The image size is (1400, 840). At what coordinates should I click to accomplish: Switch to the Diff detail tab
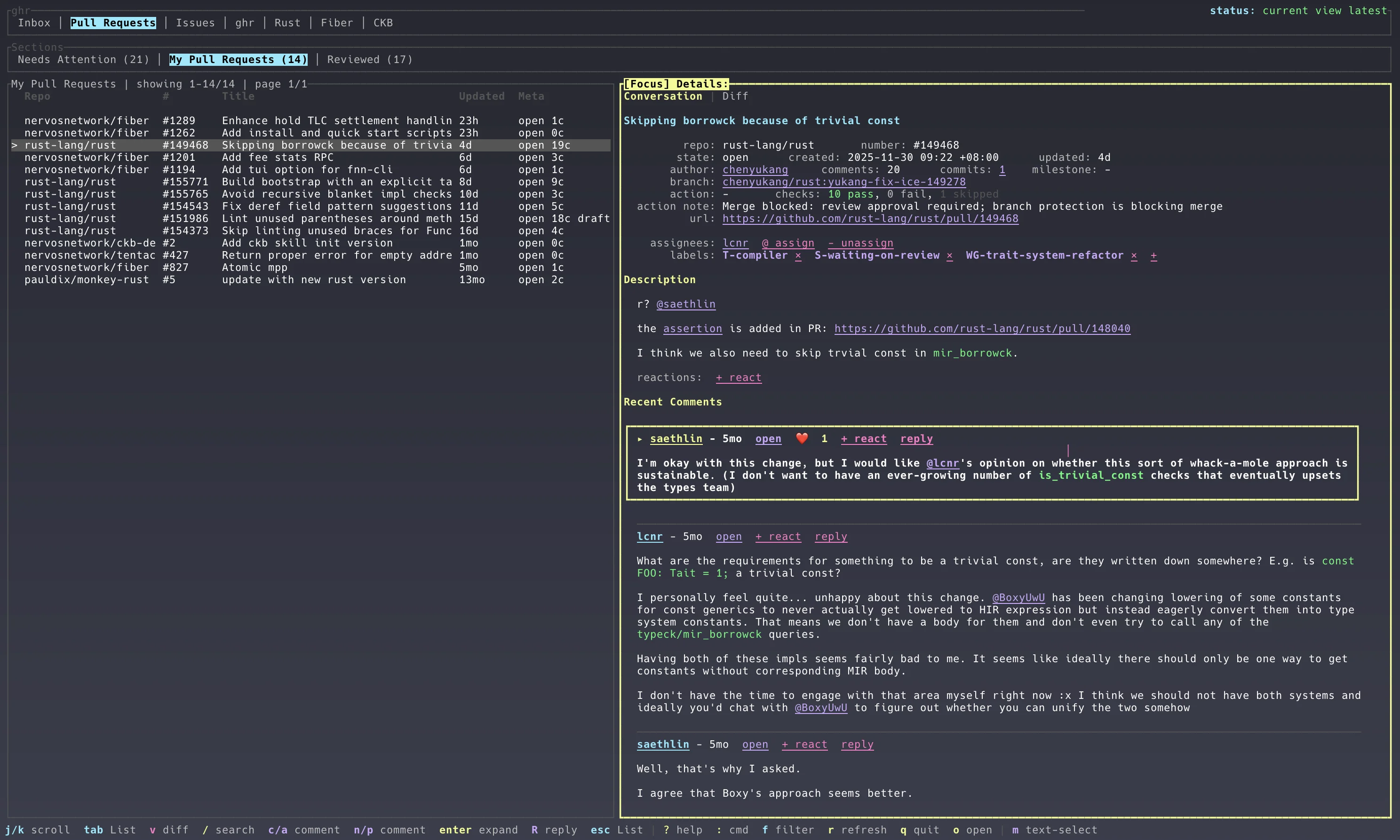click(735, 96)
